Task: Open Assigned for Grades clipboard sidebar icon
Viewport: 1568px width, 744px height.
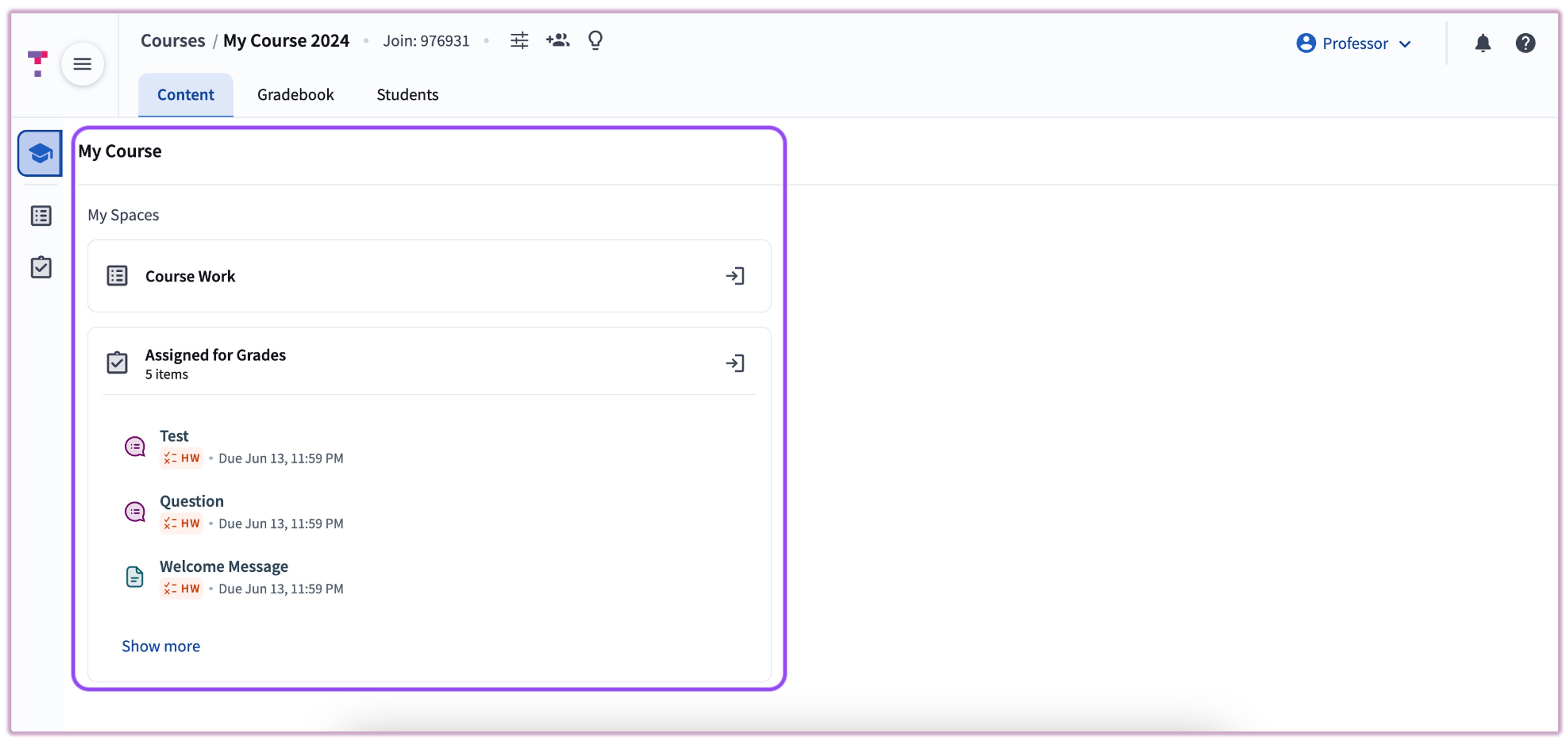Action: coord(41,267)
